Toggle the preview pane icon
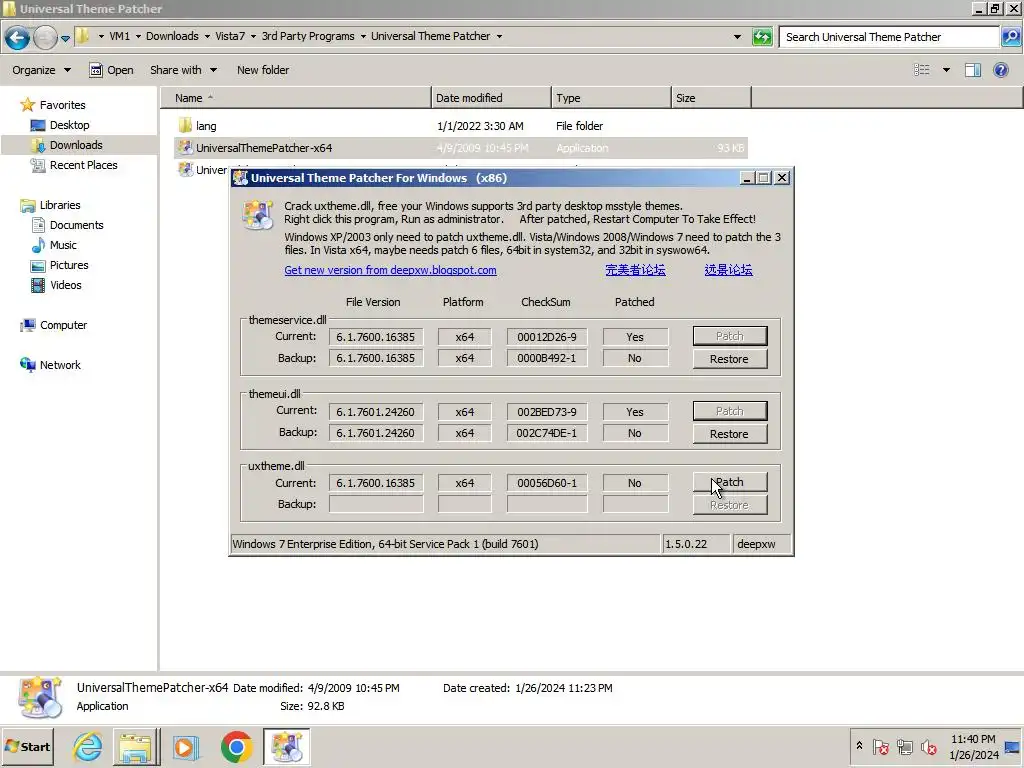 [972, 70]
